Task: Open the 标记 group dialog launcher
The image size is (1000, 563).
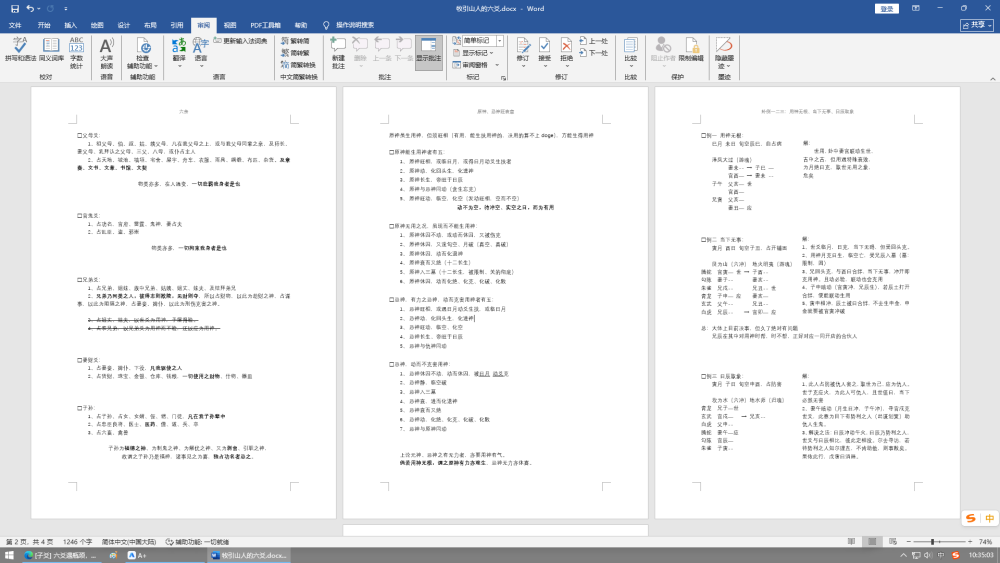Action: [x=503, y=78]
